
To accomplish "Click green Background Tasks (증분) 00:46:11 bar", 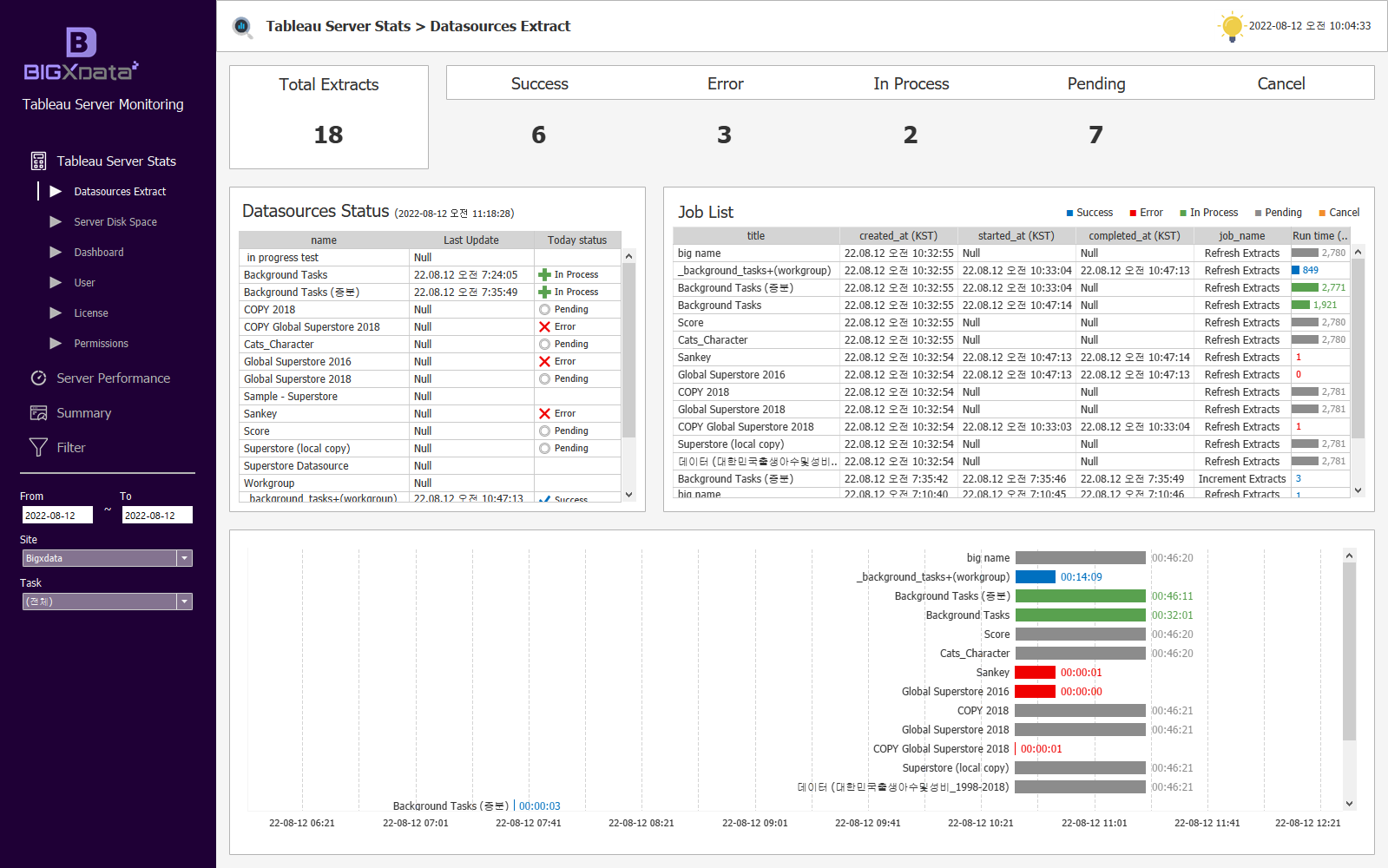I will tap(1081, 596).
